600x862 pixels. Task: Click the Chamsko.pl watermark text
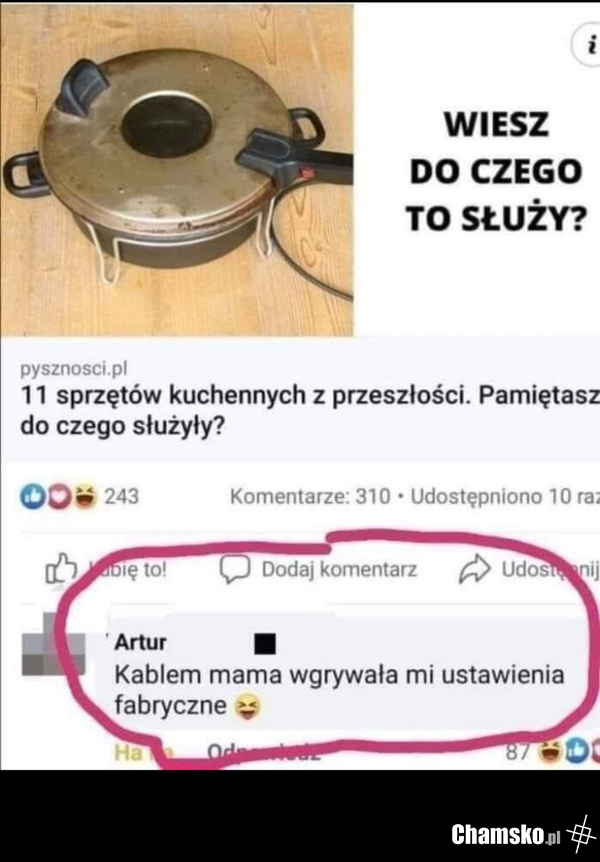coord(505,835)
